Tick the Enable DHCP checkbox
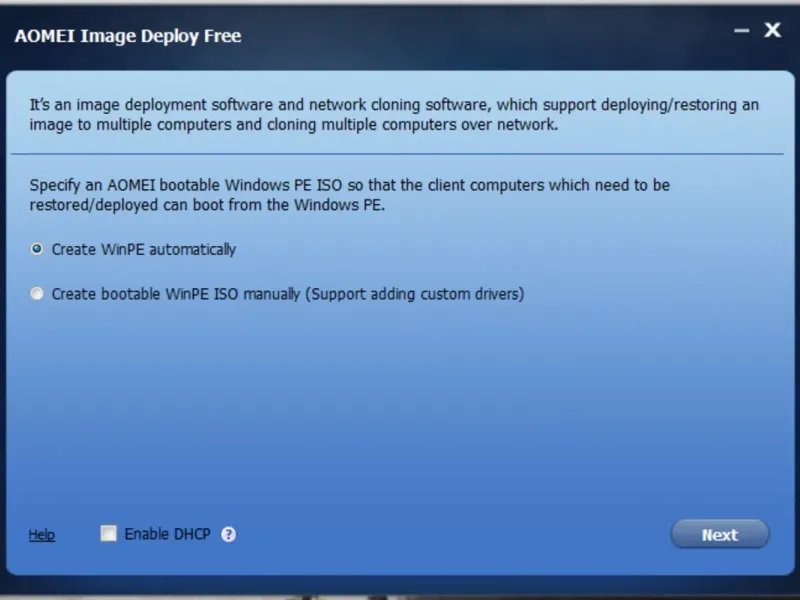The height and width of the screenshot is (600, 800). click(108, 533)
